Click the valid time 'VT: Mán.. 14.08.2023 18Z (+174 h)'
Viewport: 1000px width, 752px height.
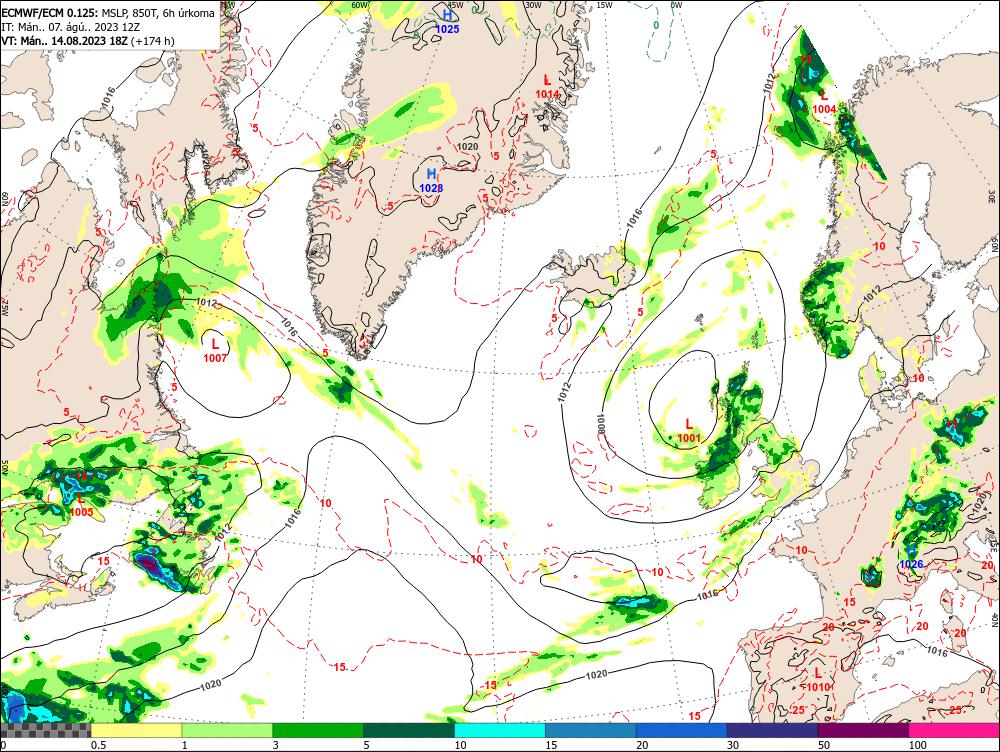coord(88,41)
